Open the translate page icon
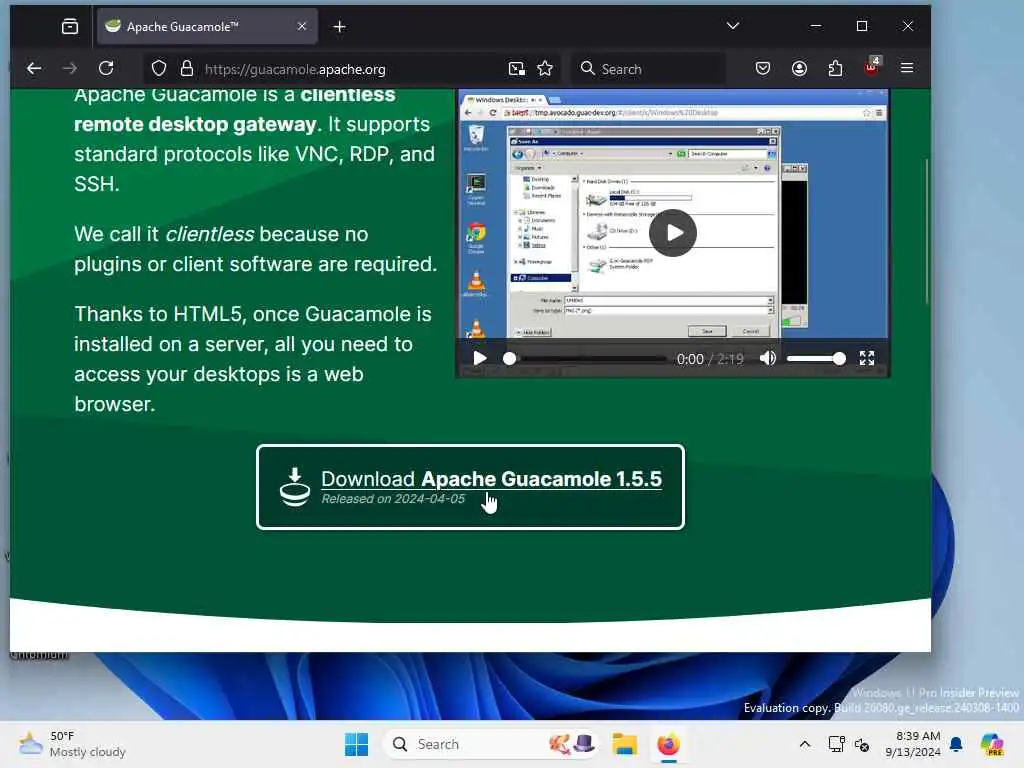The width and height of the screenshot is (1024, 768). (517, 69)
